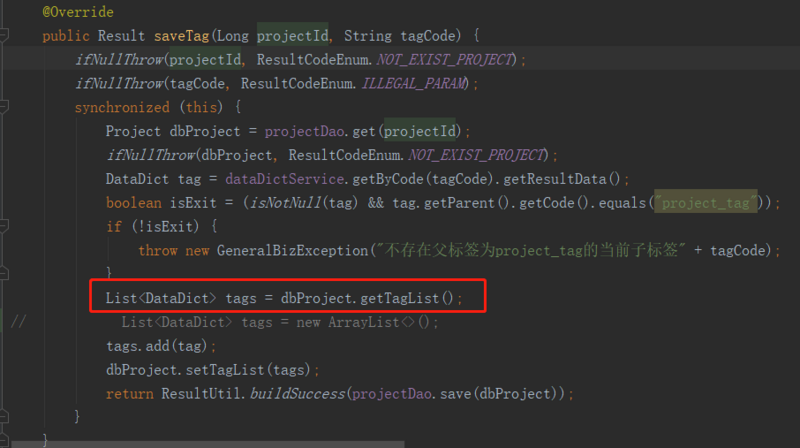The width and height of the screenshot is (800, 448).
Task: Click the equals method call
Action: point(622,203)
